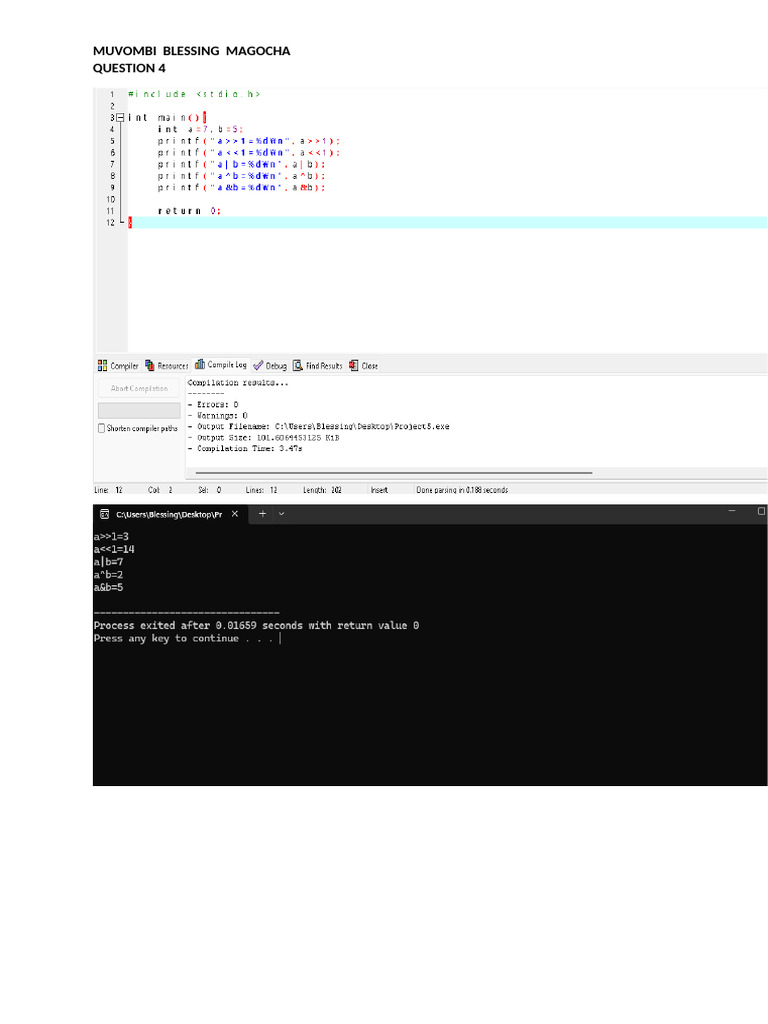
Task: Click the 'Length: 202' status entry
Action: click(x=322, y=490)
